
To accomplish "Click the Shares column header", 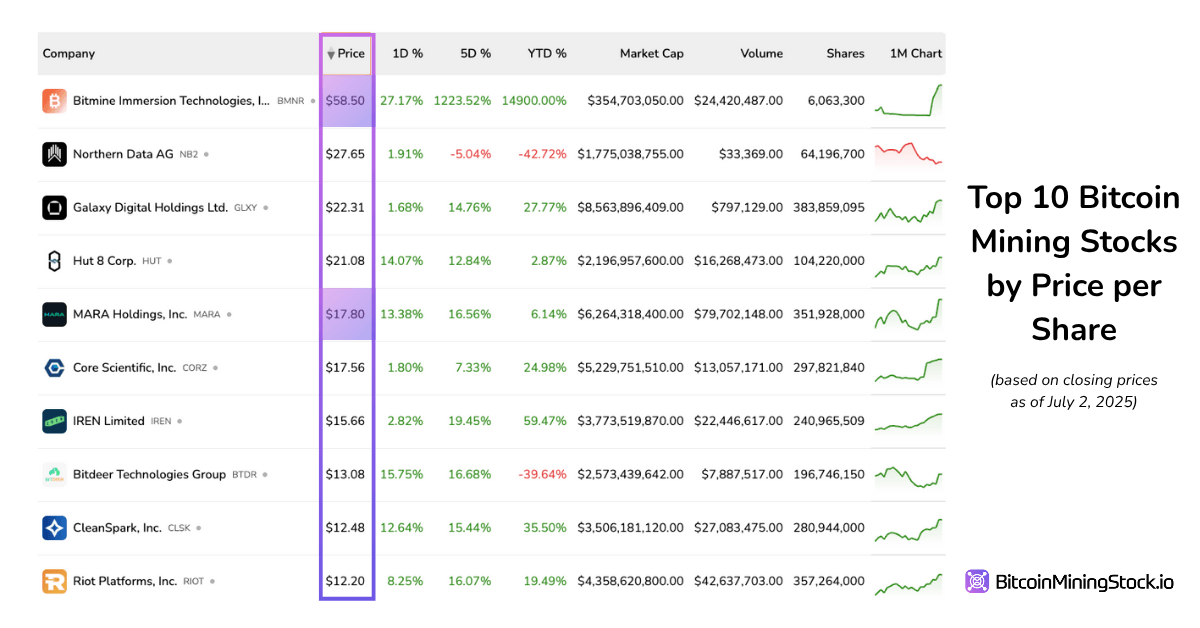I will [x=845, y=54].
